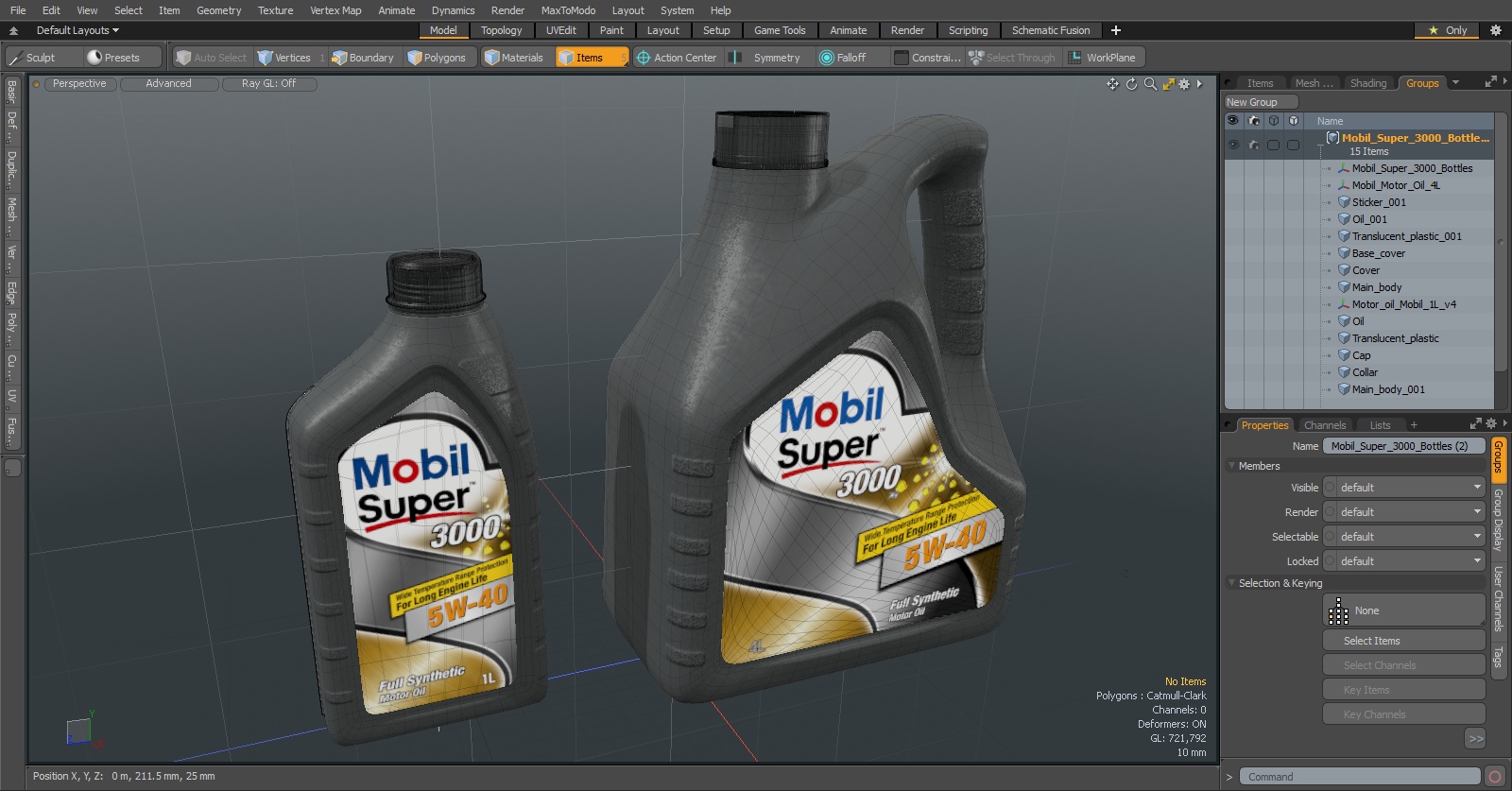Switch to the UVEdit layout tab
This screenshot has width=1512, height=791.
point(560,30)
